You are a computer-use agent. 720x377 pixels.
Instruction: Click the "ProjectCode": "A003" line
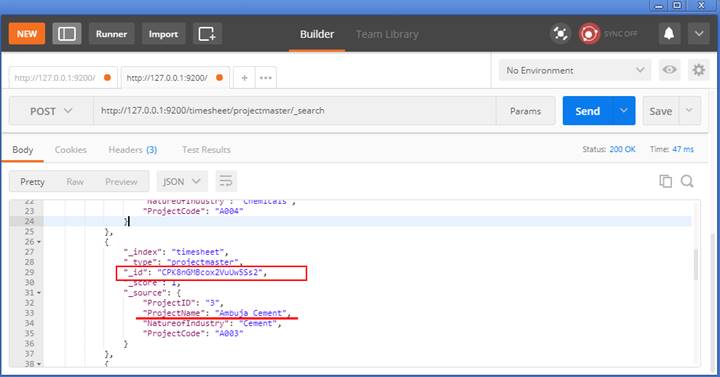pos(193,333)
